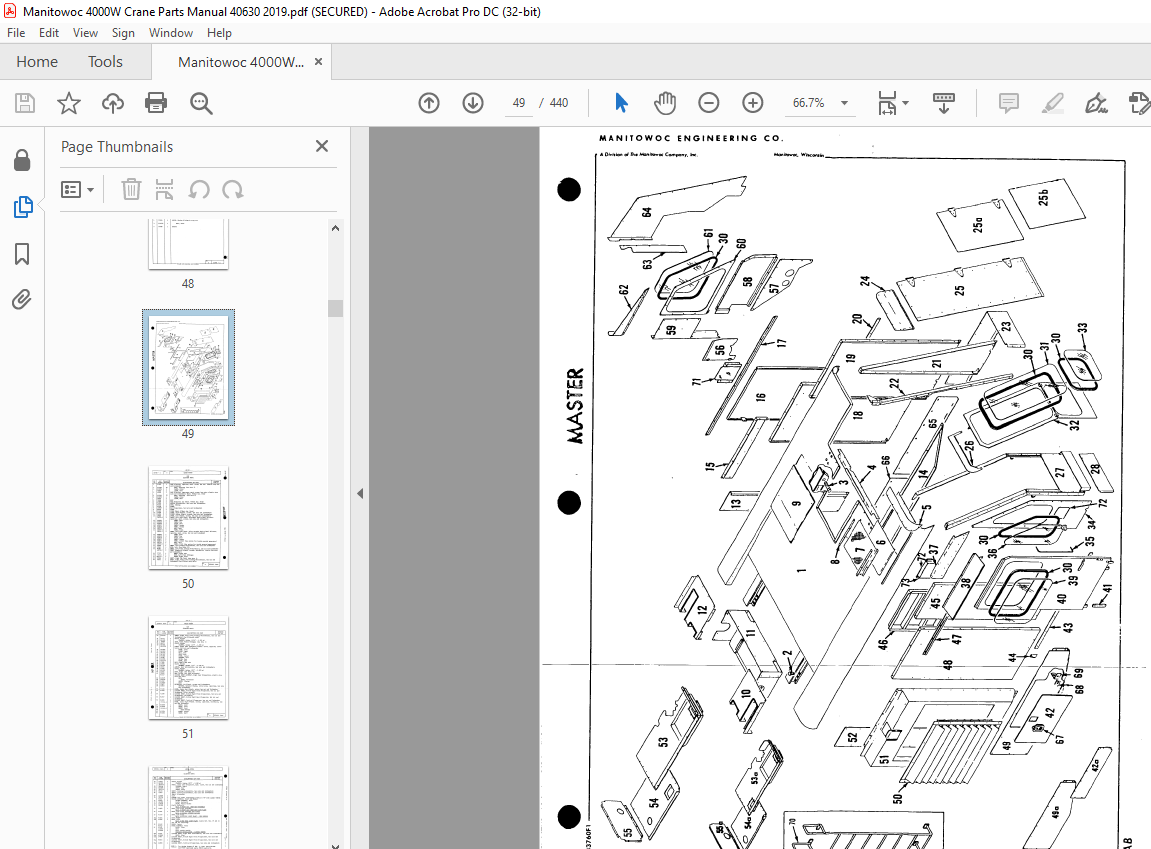This screenshot has height=849, width=1151.
Task: Open the Sign document pen tool
Action: tap(1096, 103)
